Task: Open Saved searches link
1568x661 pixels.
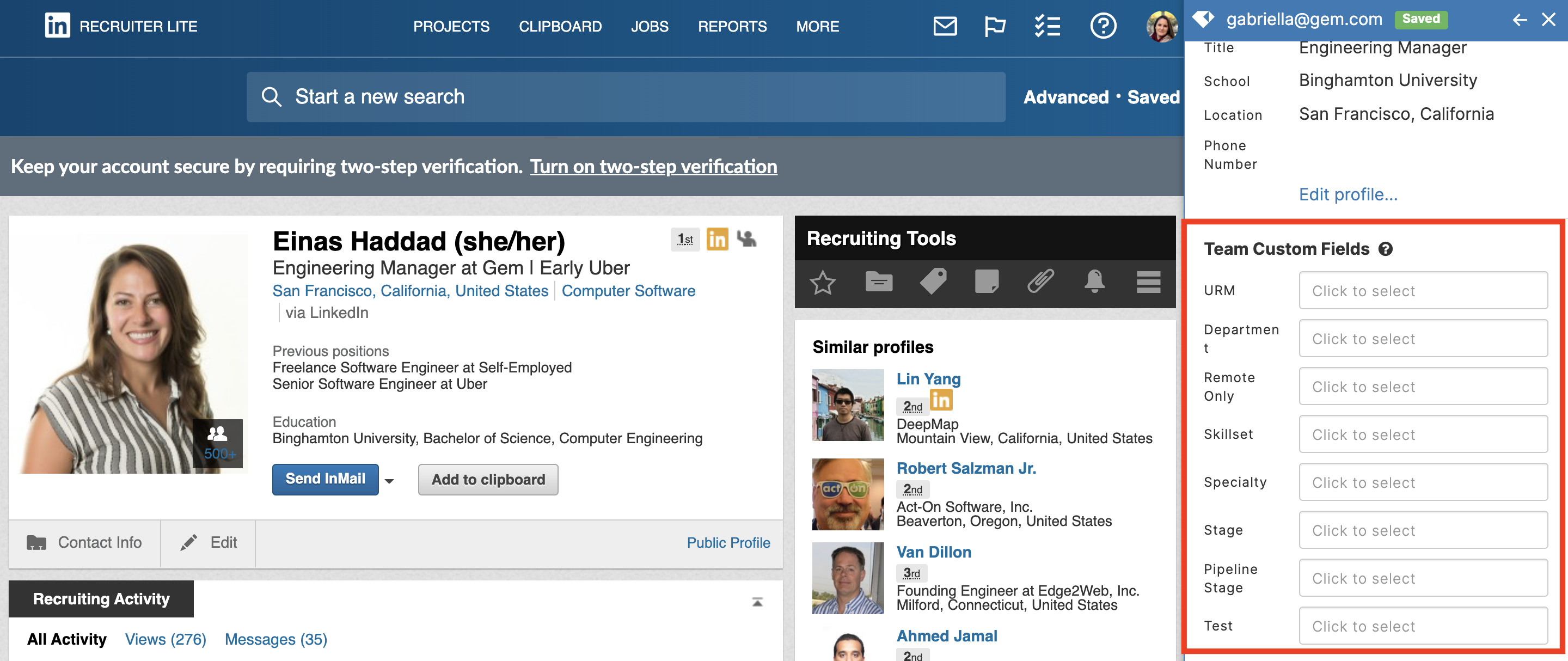Action: pos(1154,97)
